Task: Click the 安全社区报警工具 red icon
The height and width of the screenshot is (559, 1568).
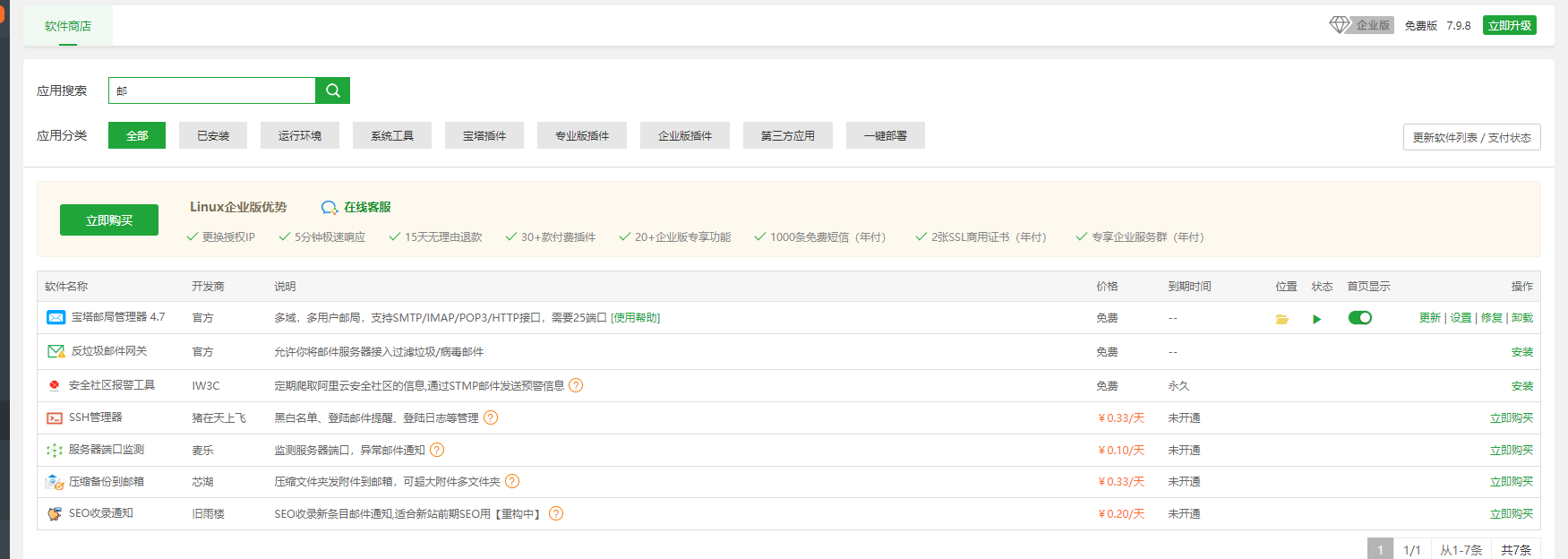Action: (x=55, y=385)
